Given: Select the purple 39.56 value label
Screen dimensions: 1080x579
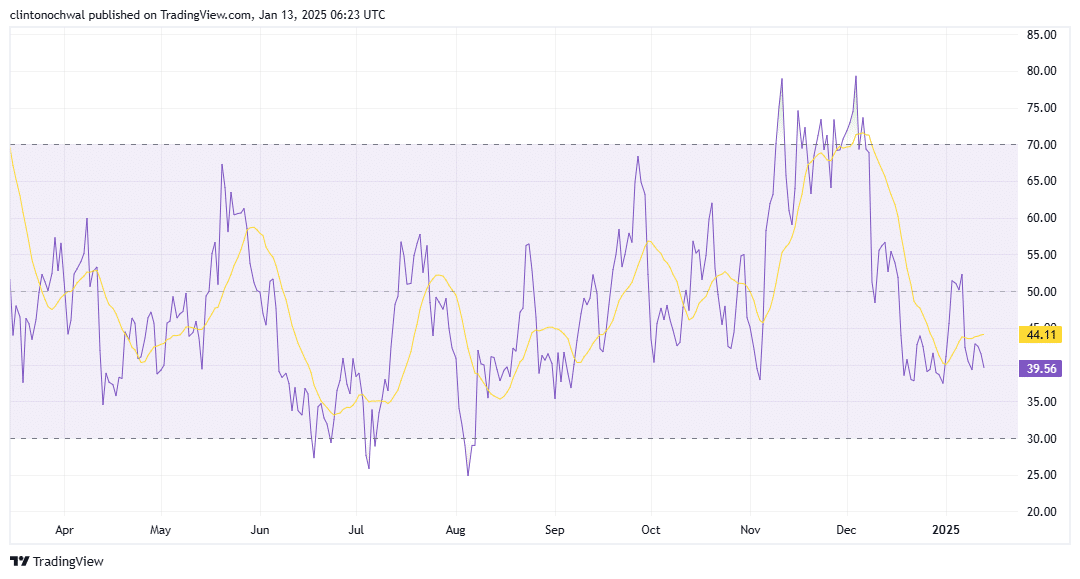Looking at the screenshot, I should point(1040,368).
